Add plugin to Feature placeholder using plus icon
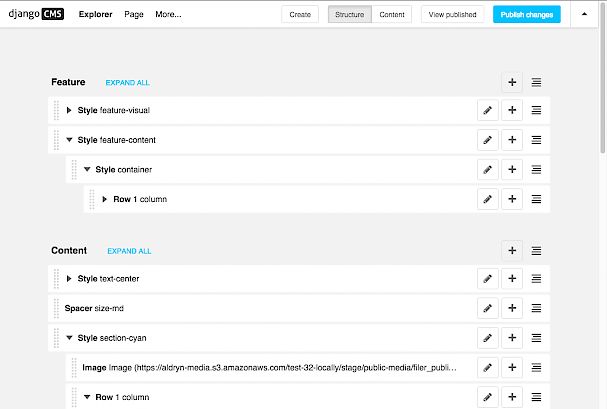Image resolution: width=607 pixels, height=409 pixels. [x=512, y=82]
